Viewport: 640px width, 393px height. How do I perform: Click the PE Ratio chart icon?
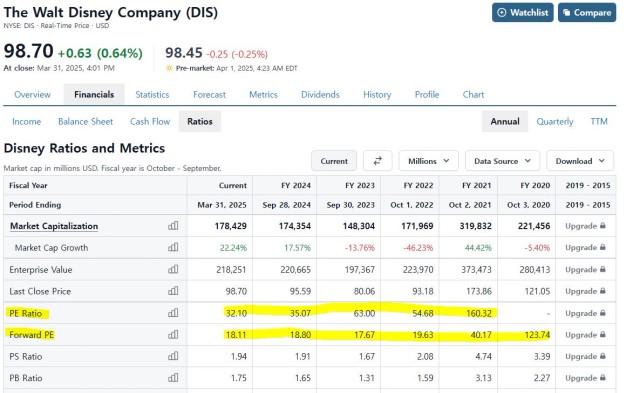click(173, 313)
